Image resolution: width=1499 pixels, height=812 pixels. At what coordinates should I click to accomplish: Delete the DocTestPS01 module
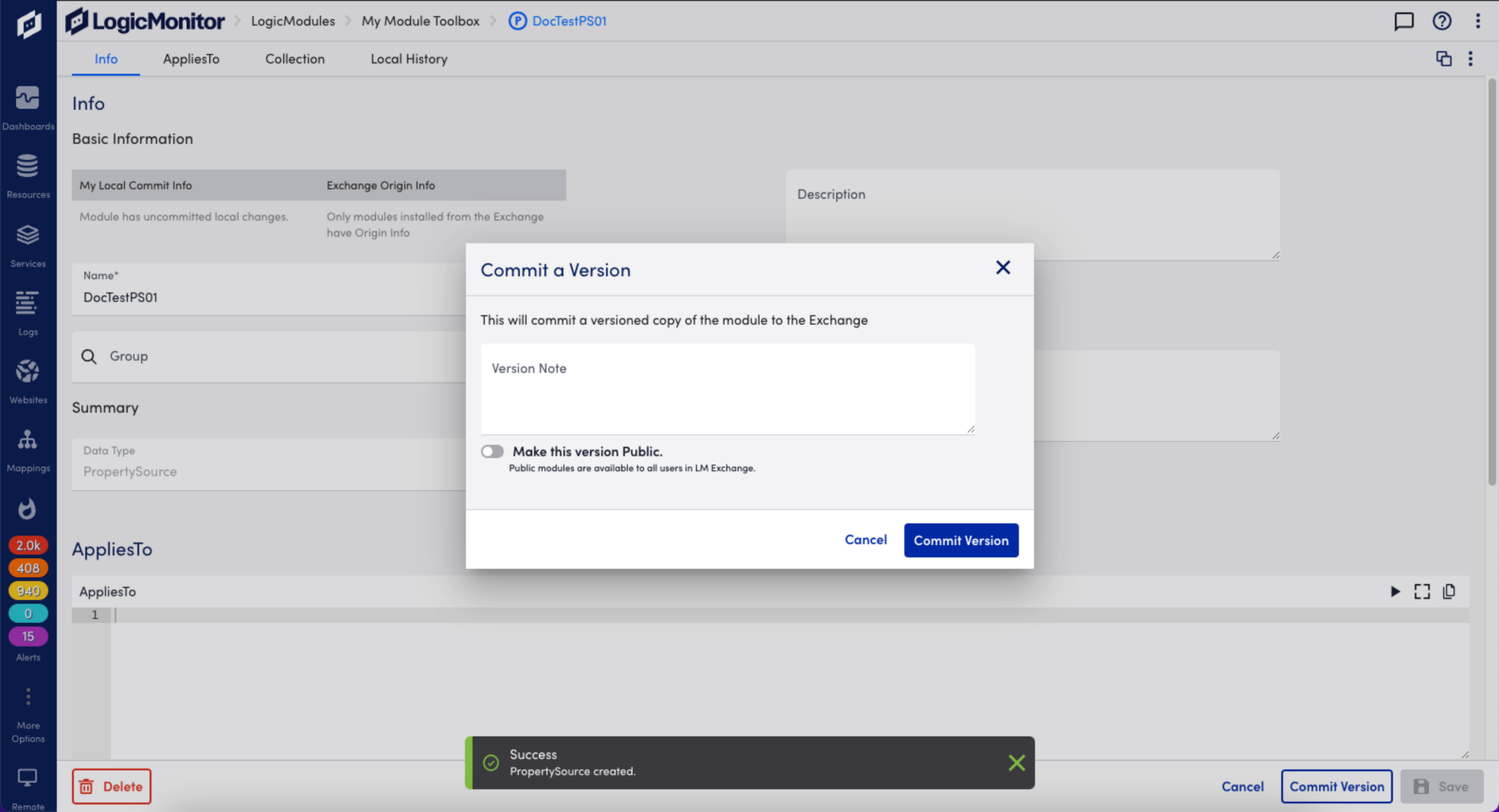[x=111, y=786]
